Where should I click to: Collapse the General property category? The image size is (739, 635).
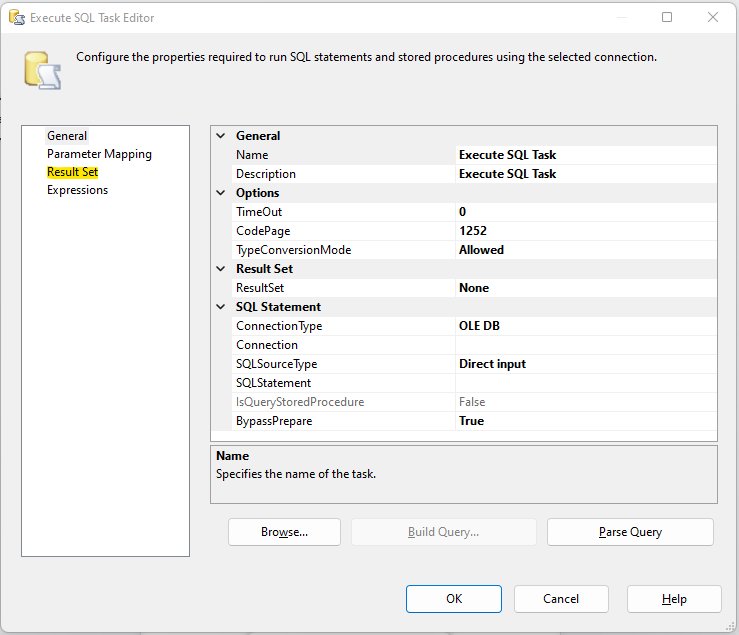tap(221, 136)
